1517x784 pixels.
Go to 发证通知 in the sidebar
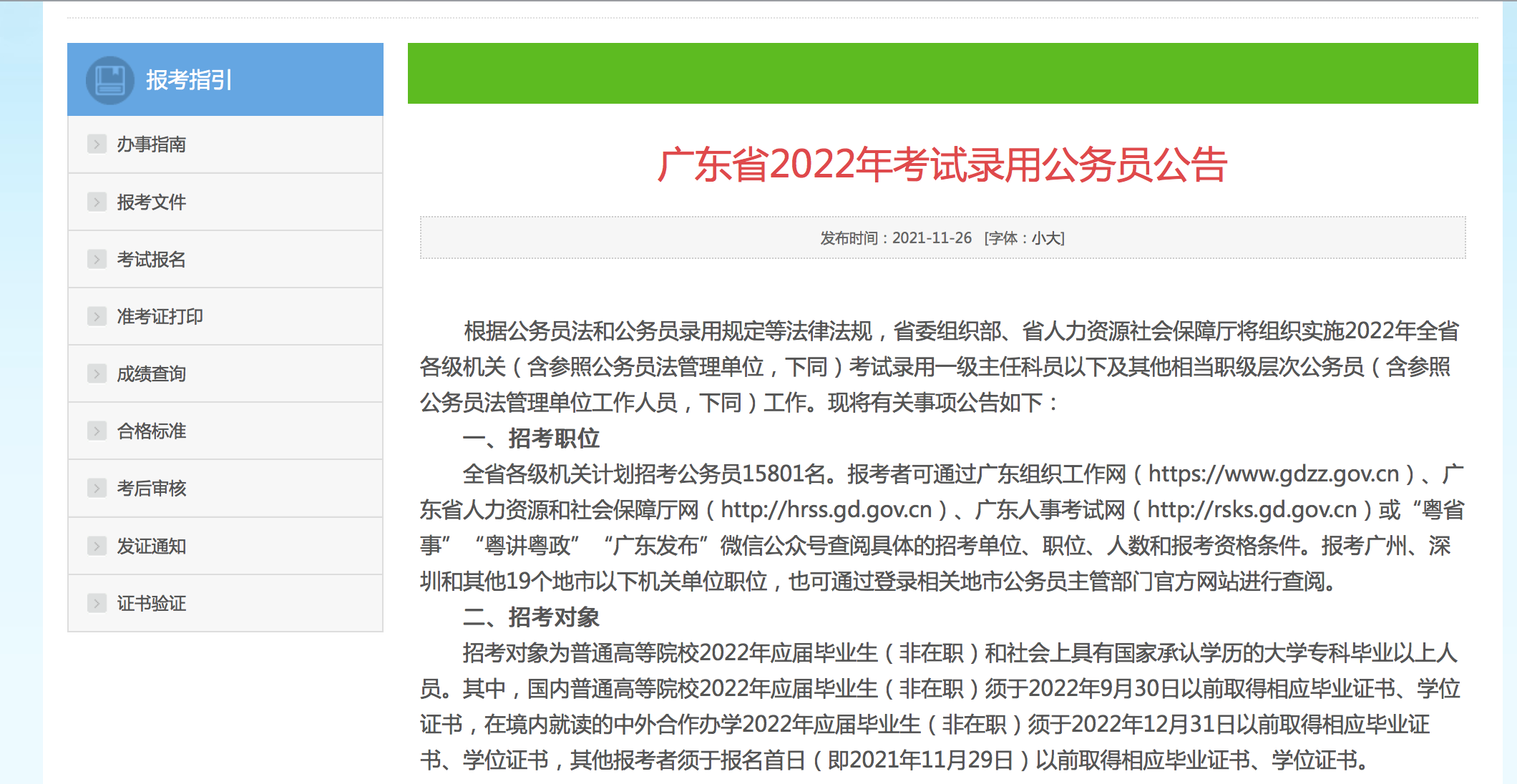coord(225,546)
